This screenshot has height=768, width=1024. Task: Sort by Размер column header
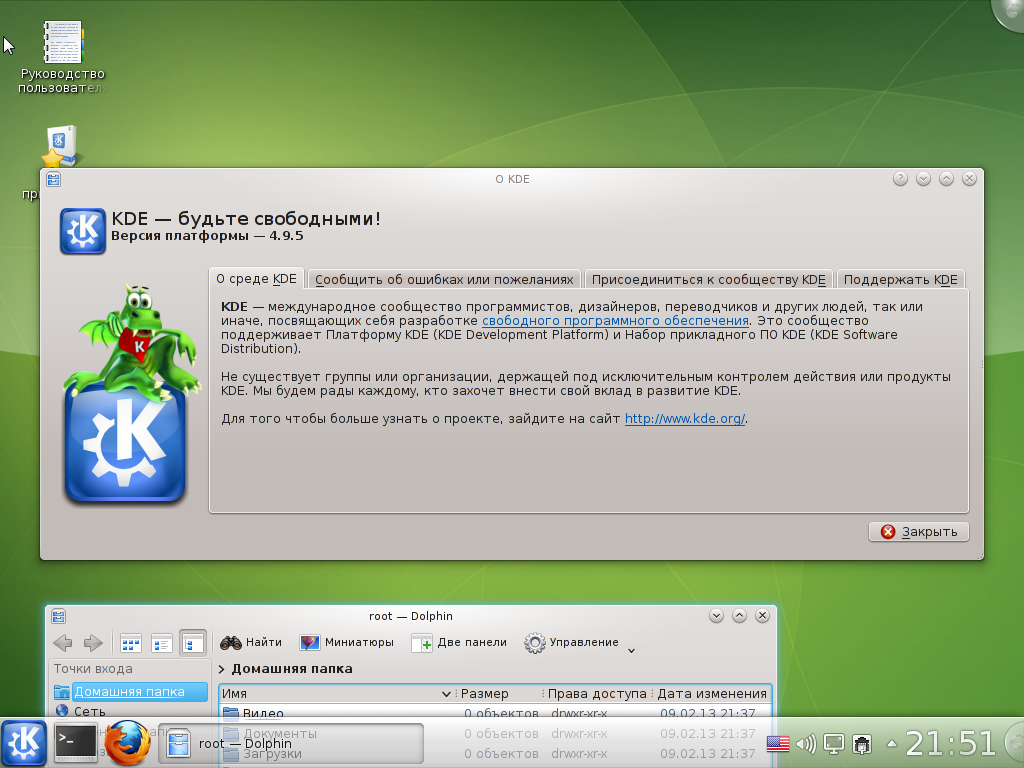(x=500, y=694)
